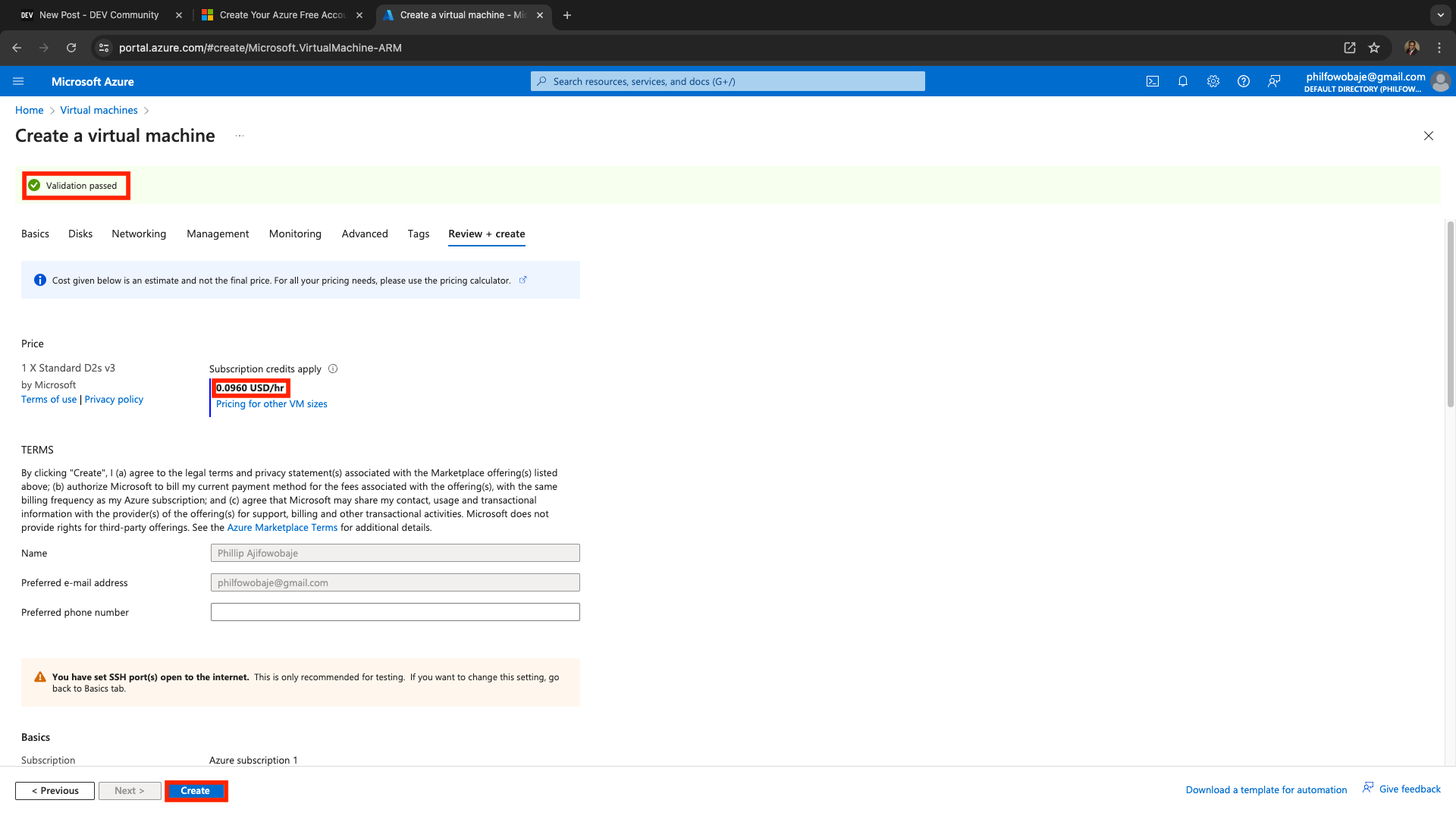Open the notifications bell
Viewport: 1456px width, 819px height.
click(1182, 81)
